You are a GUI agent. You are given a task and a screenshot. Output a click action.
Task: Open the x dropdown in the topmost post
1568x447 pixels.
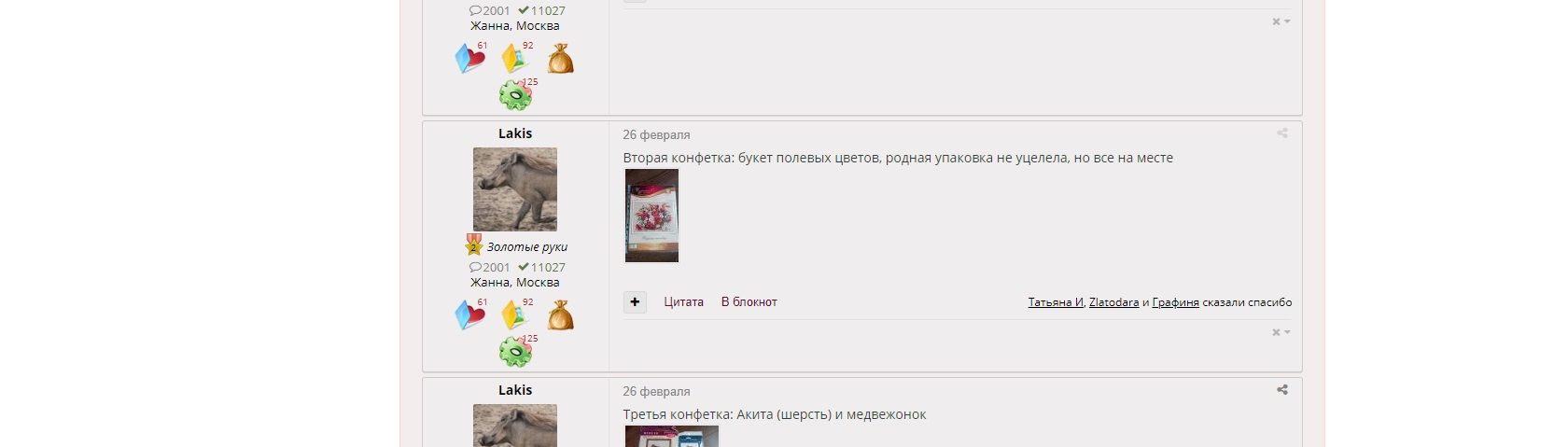[1281, 21]
